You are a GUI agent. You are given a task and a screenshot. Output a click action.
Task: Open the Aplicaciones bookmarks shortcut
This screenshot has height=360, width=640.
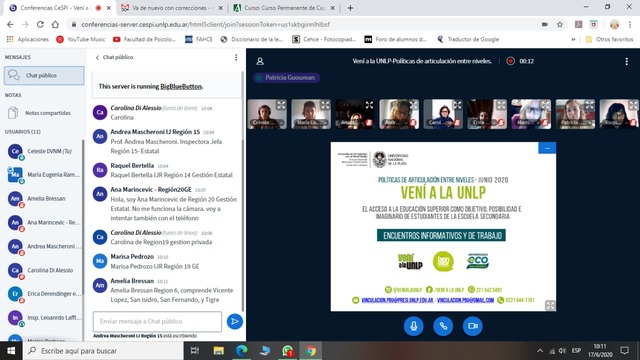pos(28,40)
